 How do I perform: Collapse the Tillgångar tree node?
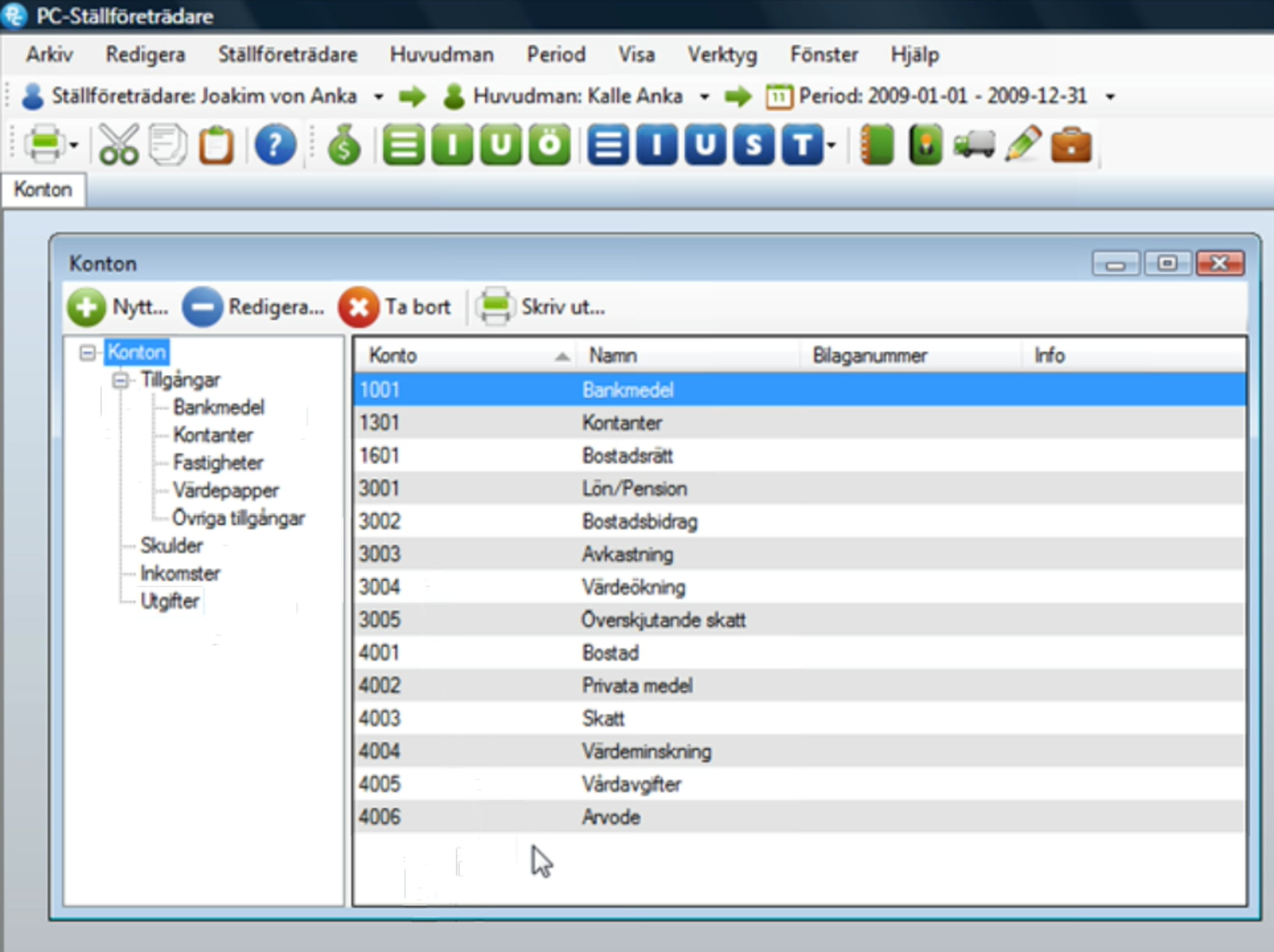pos(120,380)
